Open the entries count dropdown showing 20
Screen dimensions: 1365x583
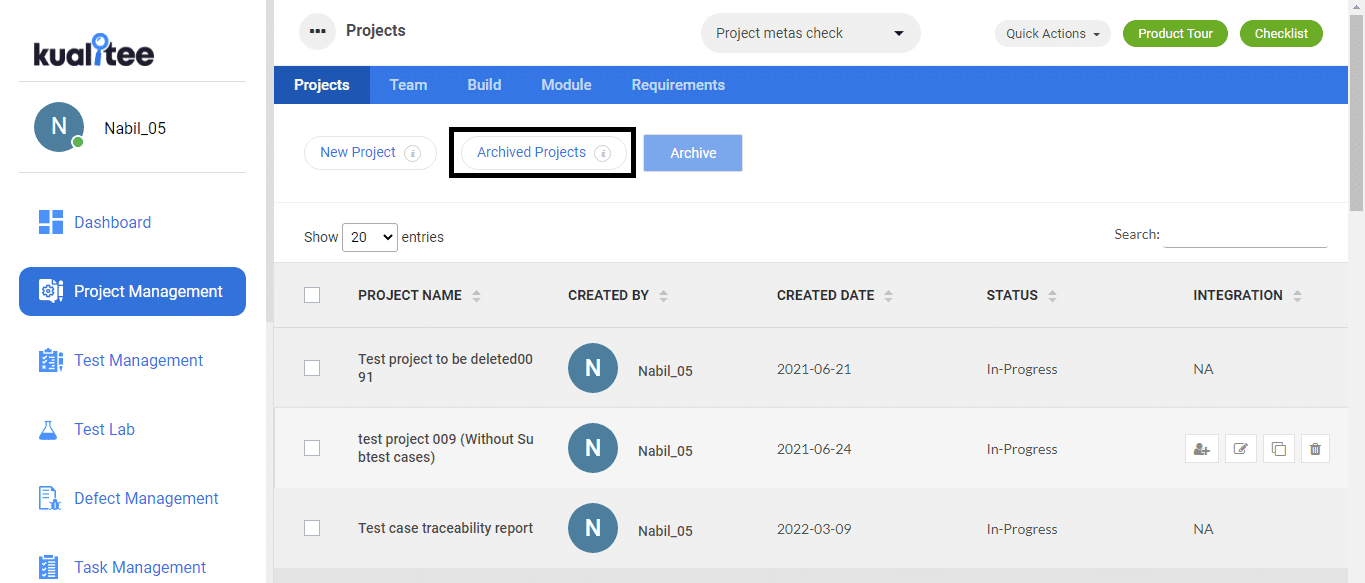370,237
